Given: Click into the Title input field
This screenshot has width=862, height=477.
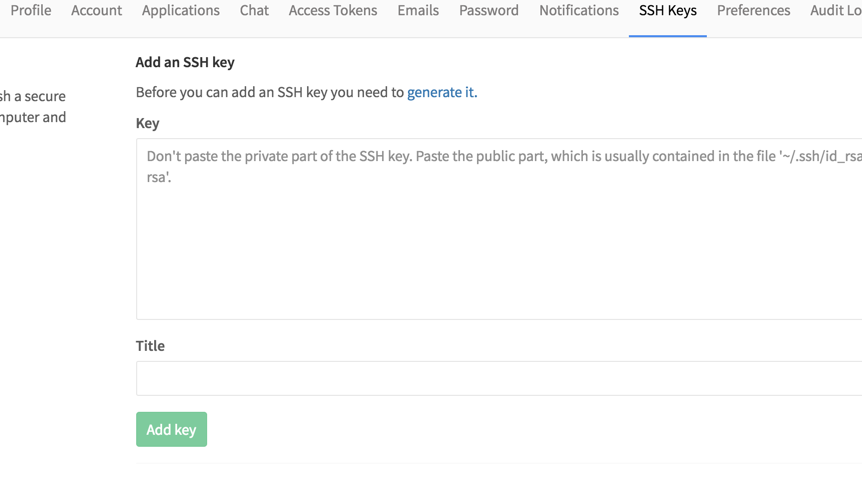Looking at the screenshot, I should click(499, 378).
